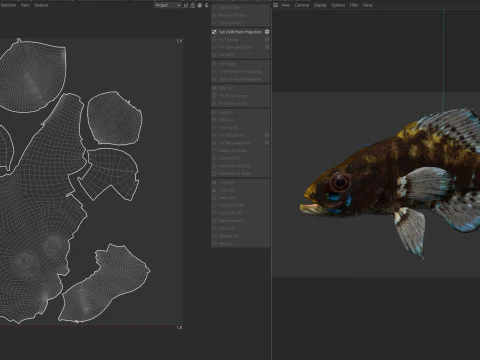Viewport: 480px width, 360px height.
Task: Open the Texture menu
Action: 41,5
